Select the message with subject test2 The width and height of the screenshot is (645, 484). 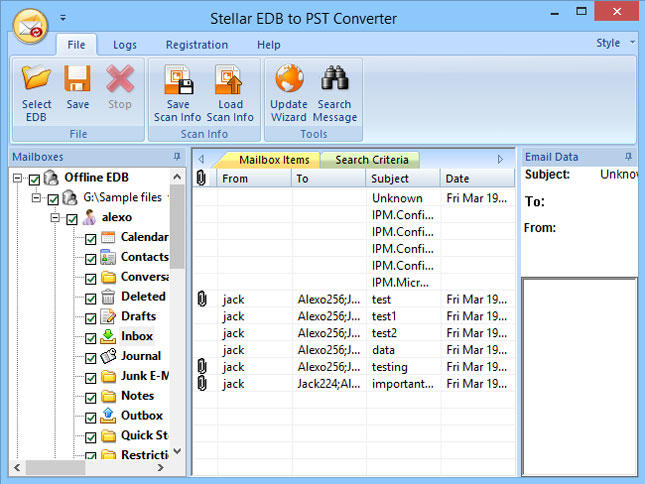point(354,333)
